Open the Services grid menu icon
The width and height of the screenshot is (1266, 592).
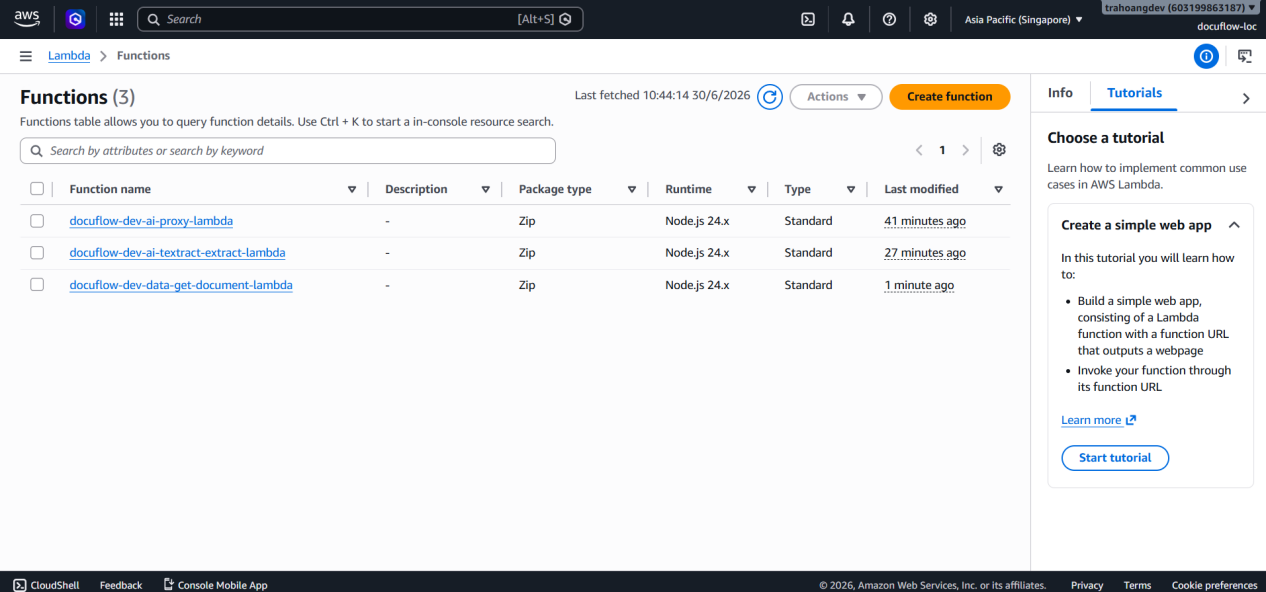coord(116,19)
